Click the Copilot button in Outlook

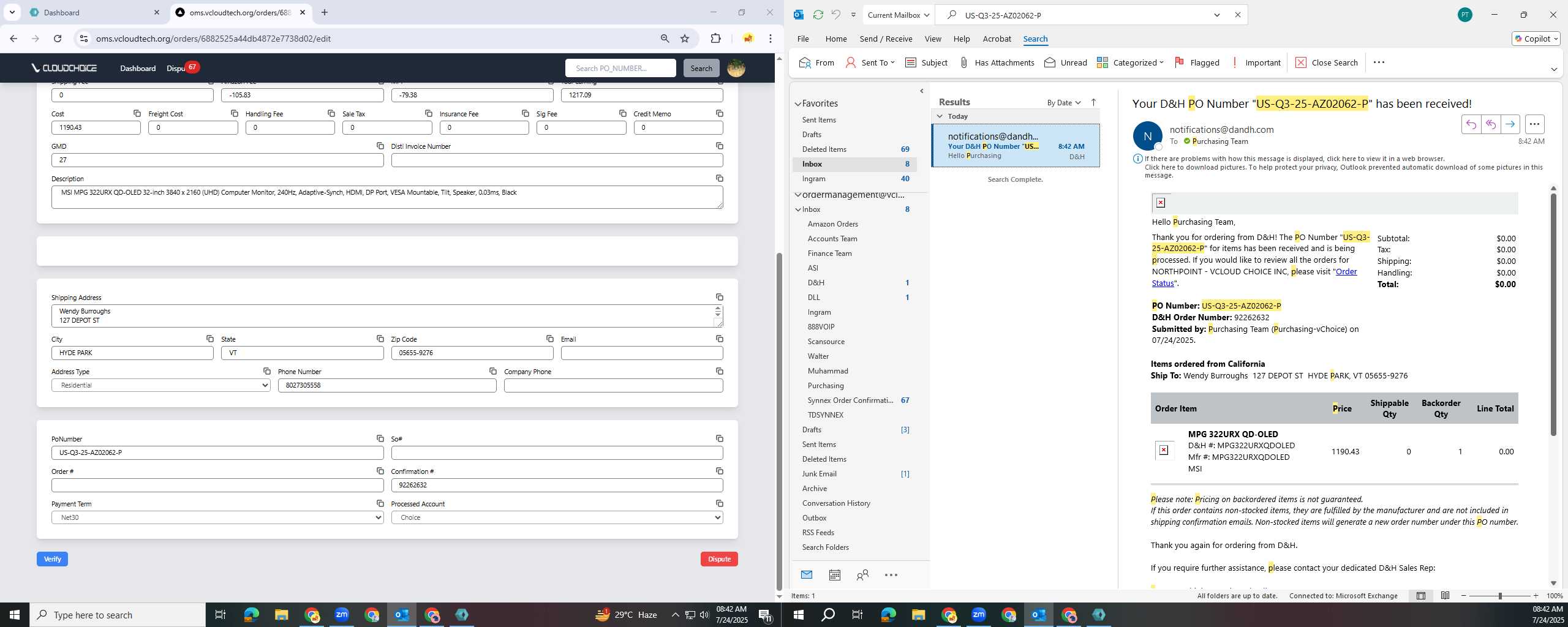1536,39
